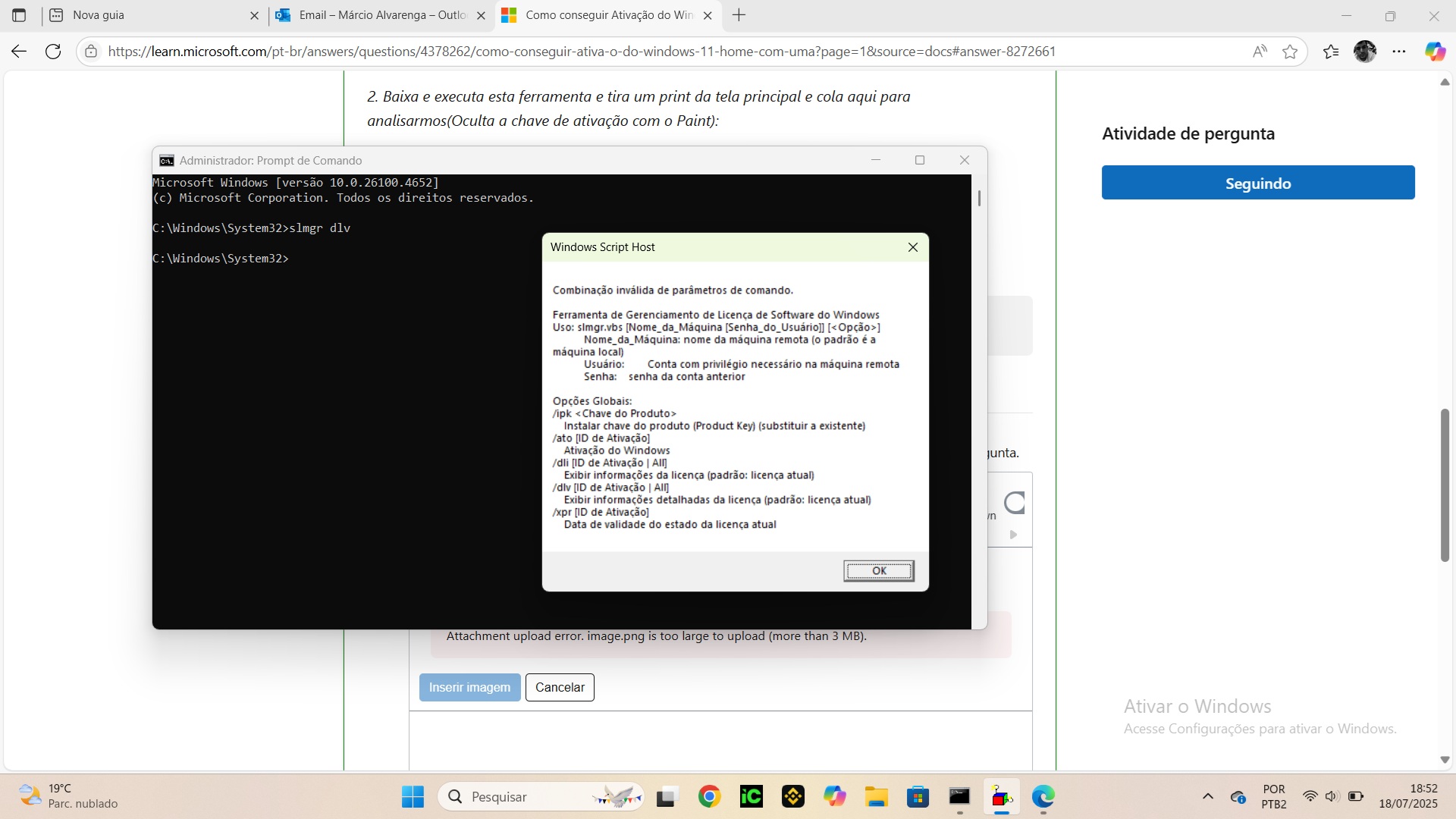Screen dimensions: 1456x819
Task: Close the Outlook email tab
Action: coord(481,15)
